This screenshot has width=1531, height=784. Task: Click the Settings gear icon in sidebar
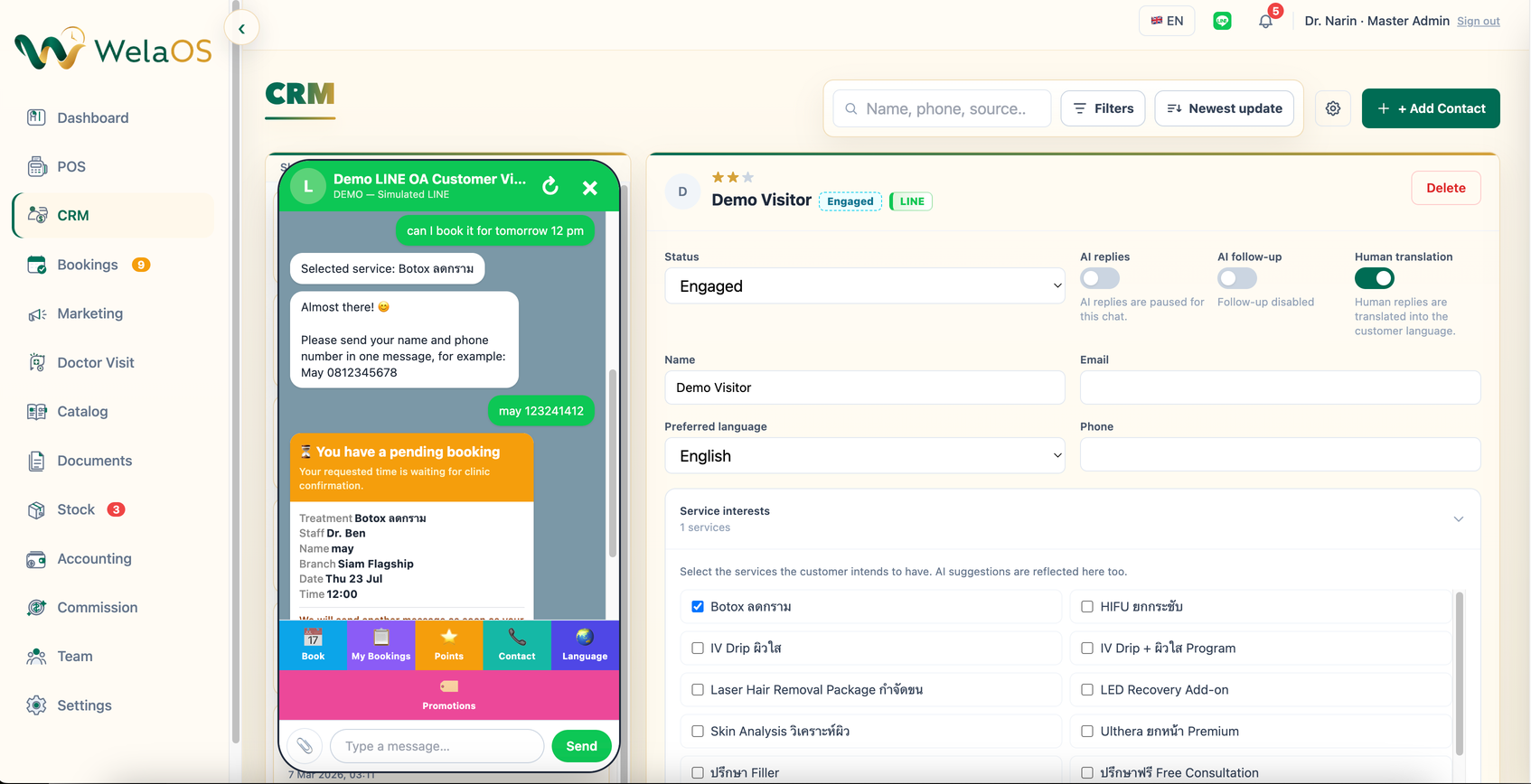36,705
